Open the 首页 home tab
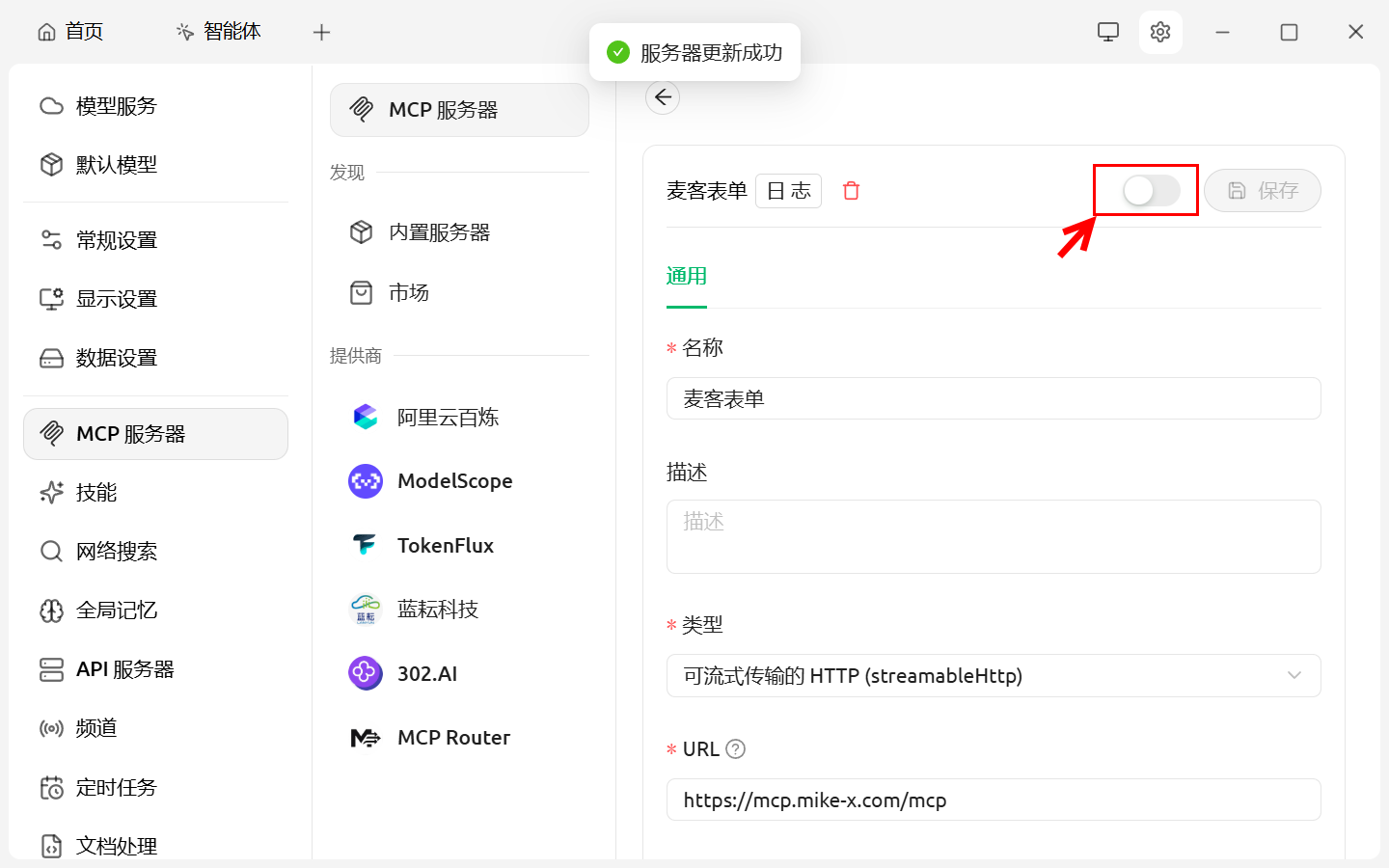 [70, 32]
